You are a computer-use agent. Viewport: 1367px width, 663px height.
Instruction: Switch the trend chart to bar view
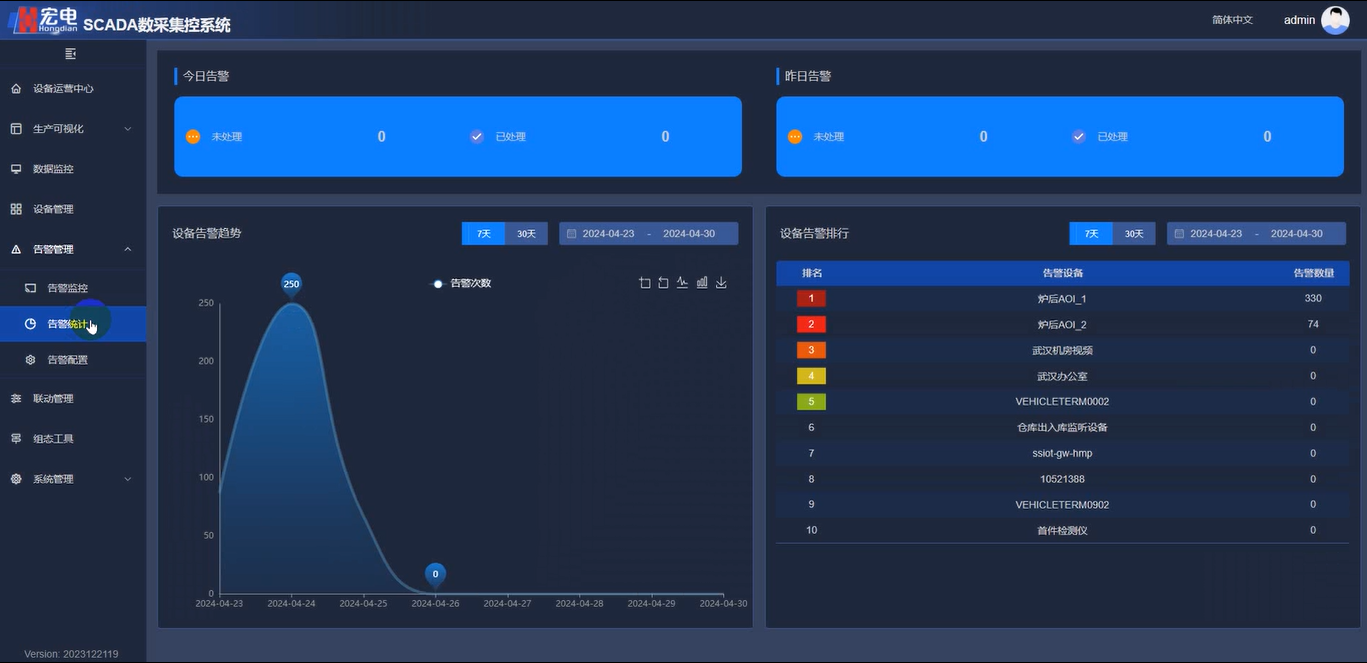tap(702, 283)
